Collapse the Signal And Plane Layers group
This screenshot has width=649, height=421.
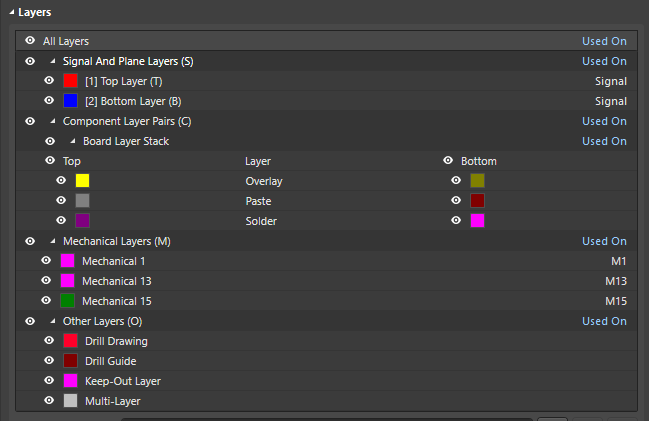pos(53,61)
